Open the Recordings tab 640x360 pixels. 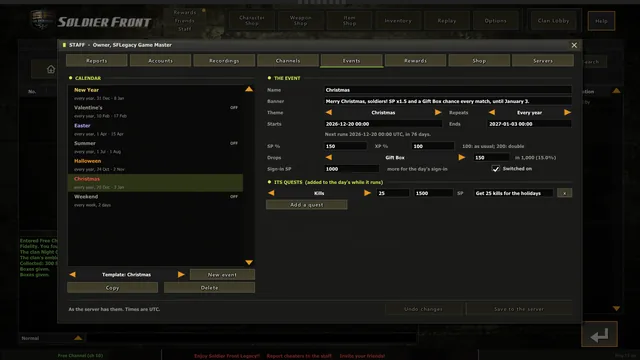click(224, 60)
